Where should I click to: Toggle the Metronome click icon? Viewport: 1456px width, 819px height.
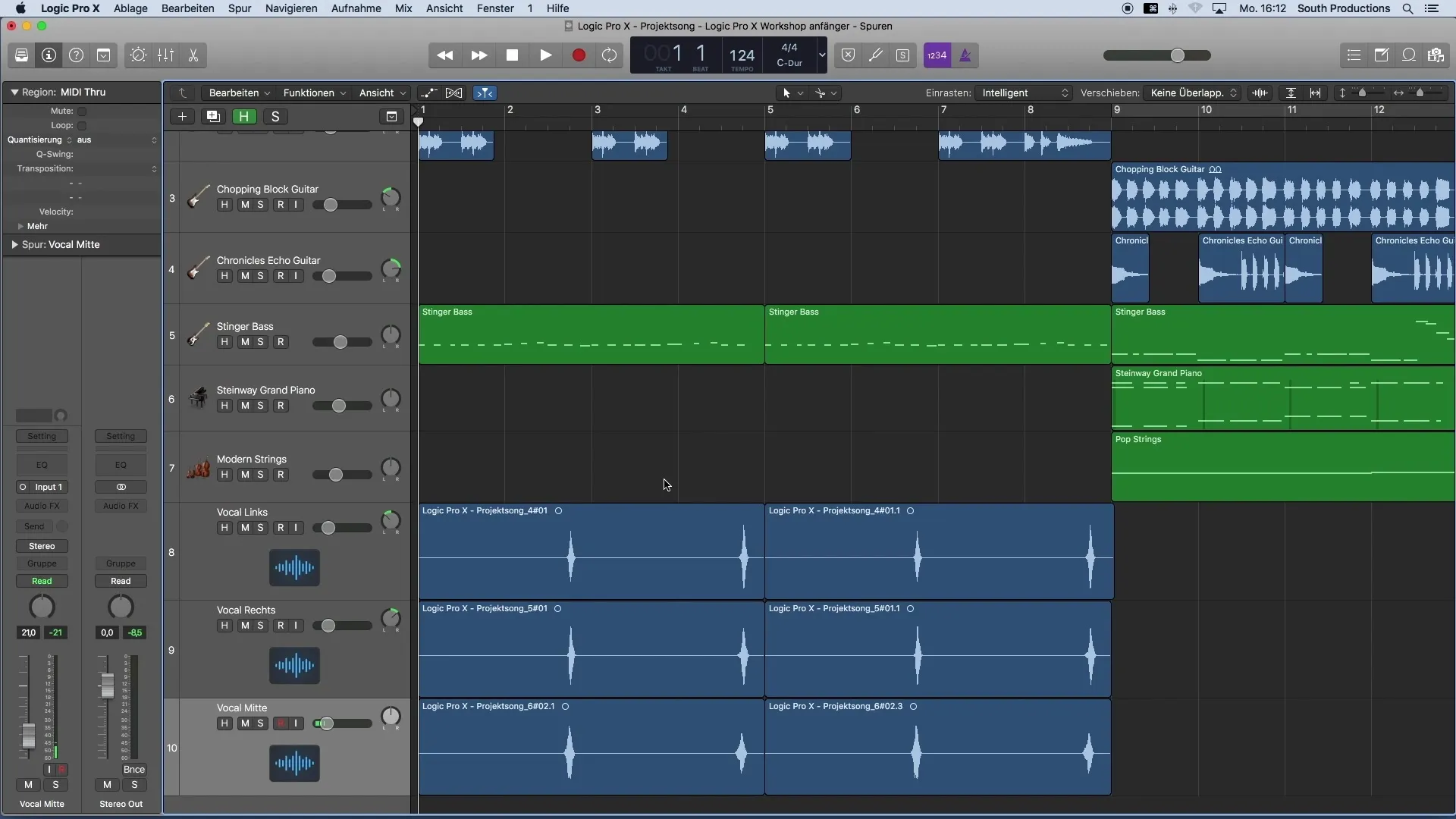pos(963,54)
